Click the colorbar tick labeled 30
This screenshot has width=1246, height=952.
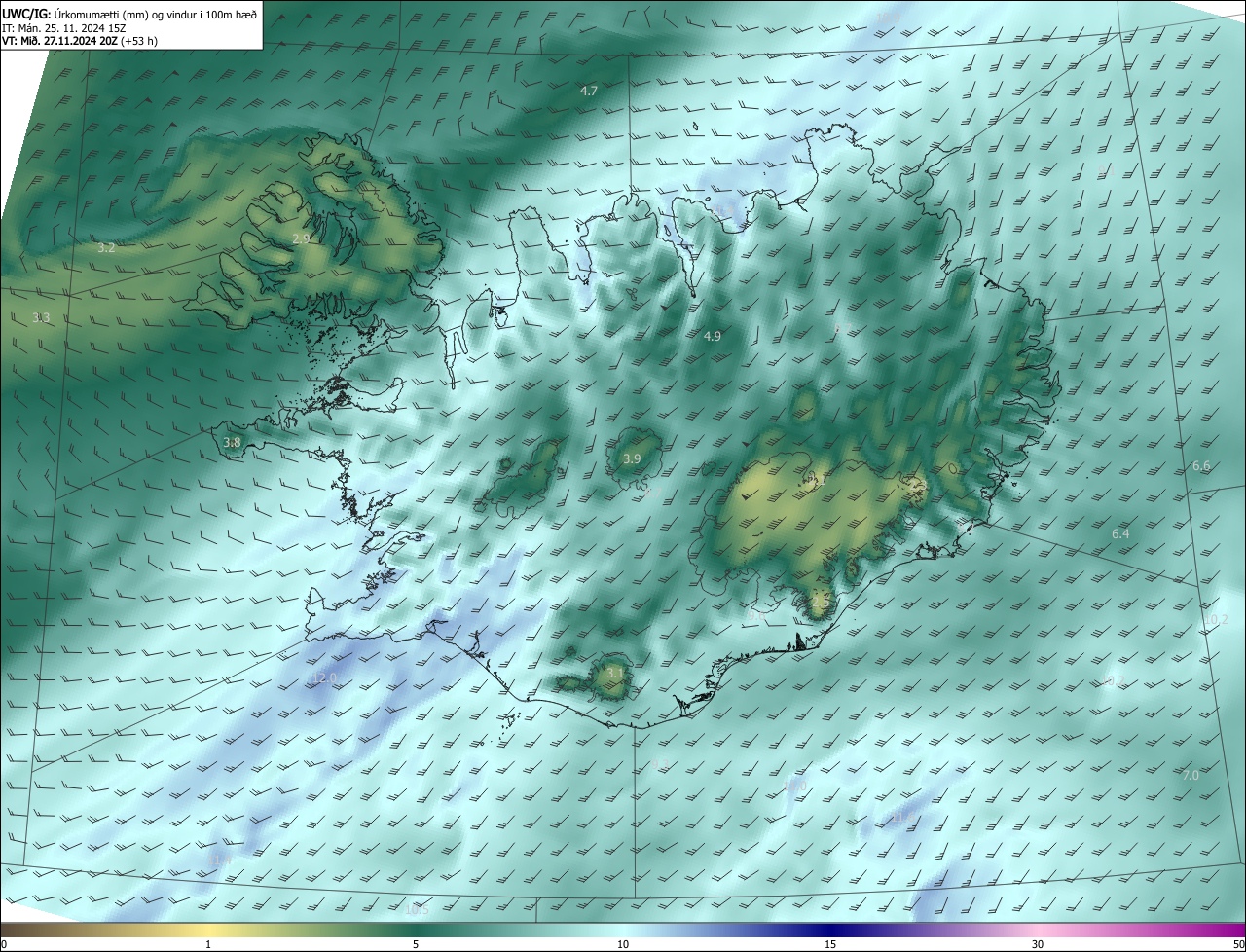tap(1038, 944)
